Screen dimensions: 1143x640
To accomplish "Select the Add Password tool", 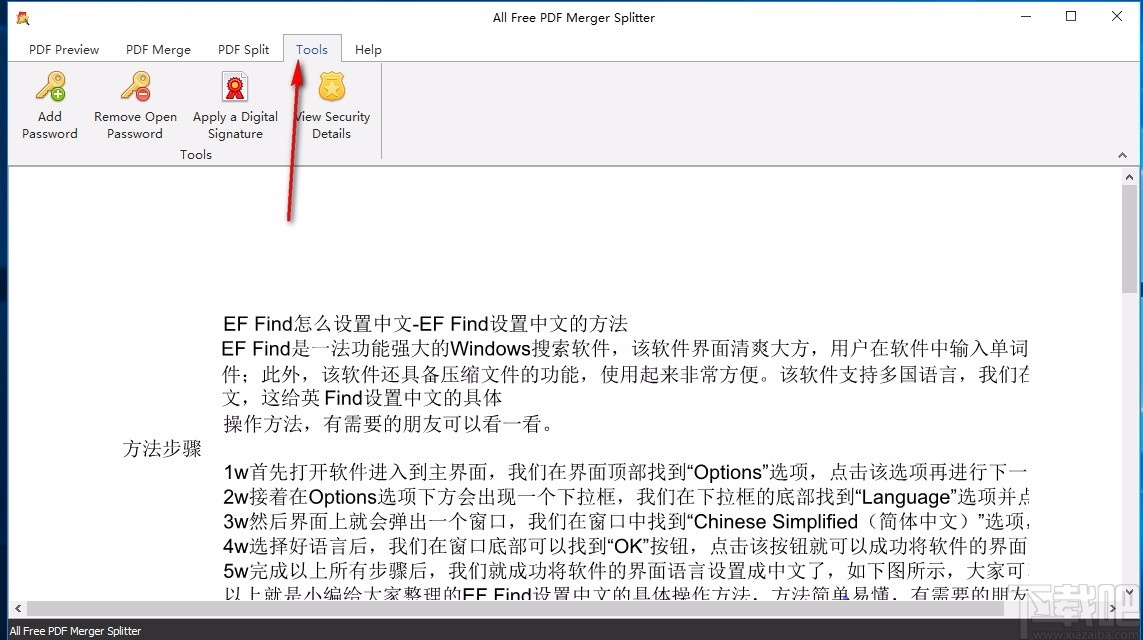I will (x=49, y=103).
